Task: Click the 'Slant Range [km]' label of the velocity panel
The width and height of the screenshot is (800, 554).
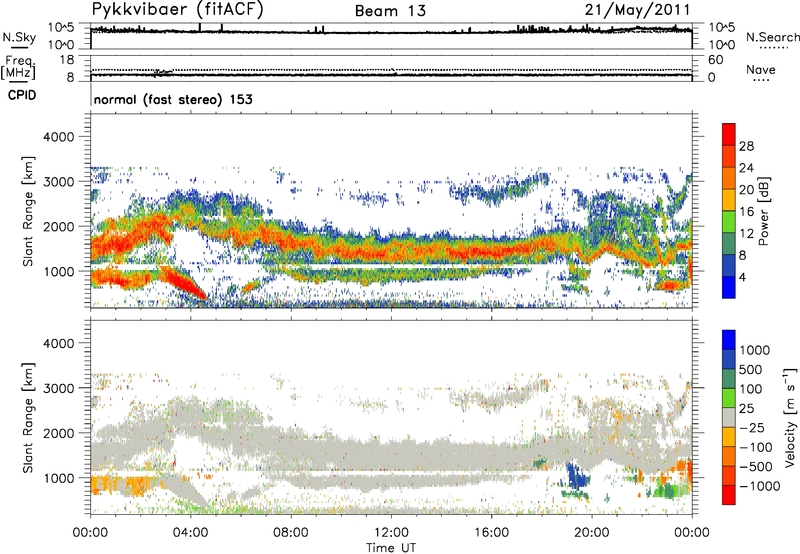Action: pyautogui.click(x=28, y=418)
